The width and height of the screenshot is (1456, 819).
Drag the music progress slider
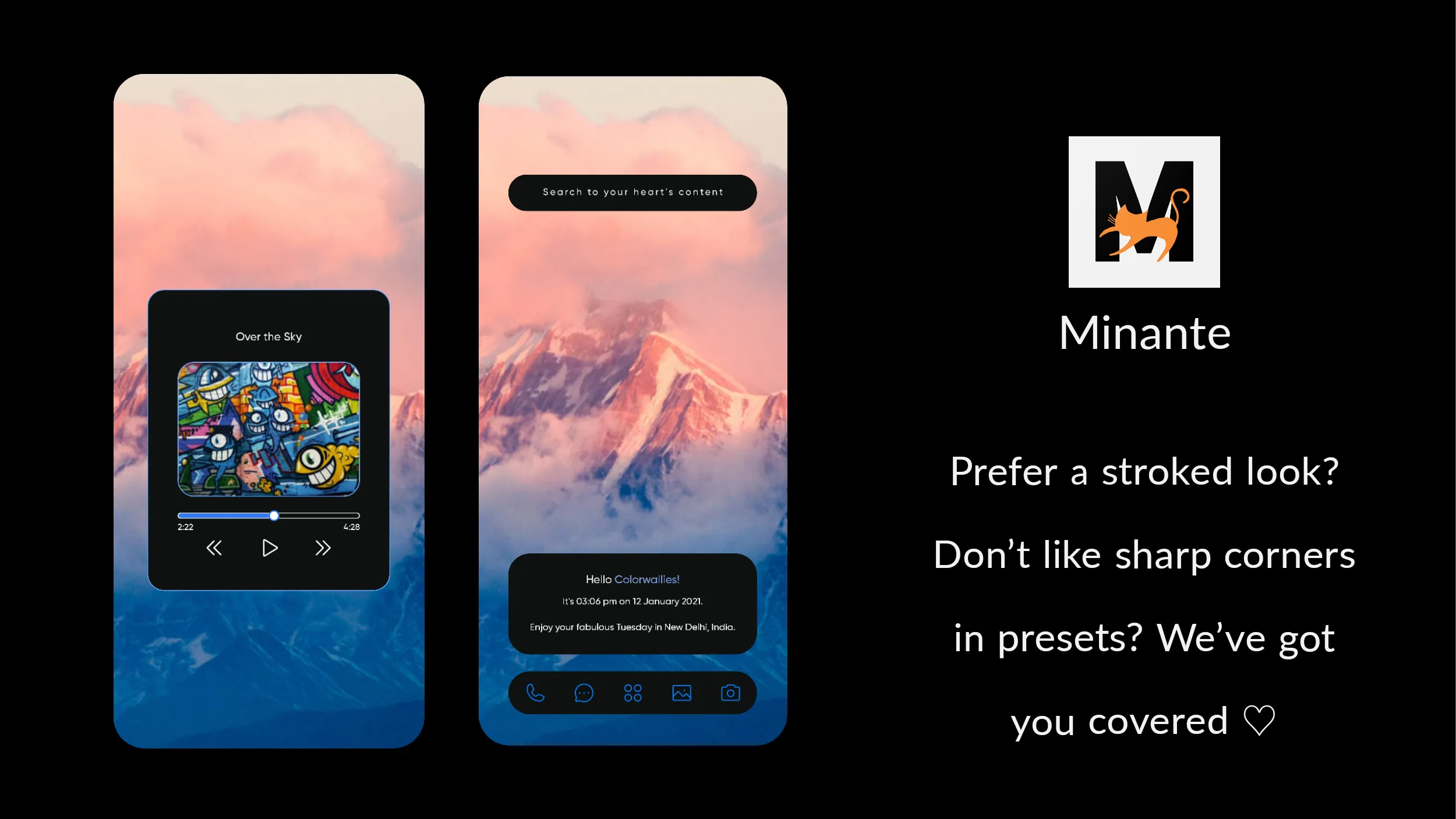tap(274, 515)
